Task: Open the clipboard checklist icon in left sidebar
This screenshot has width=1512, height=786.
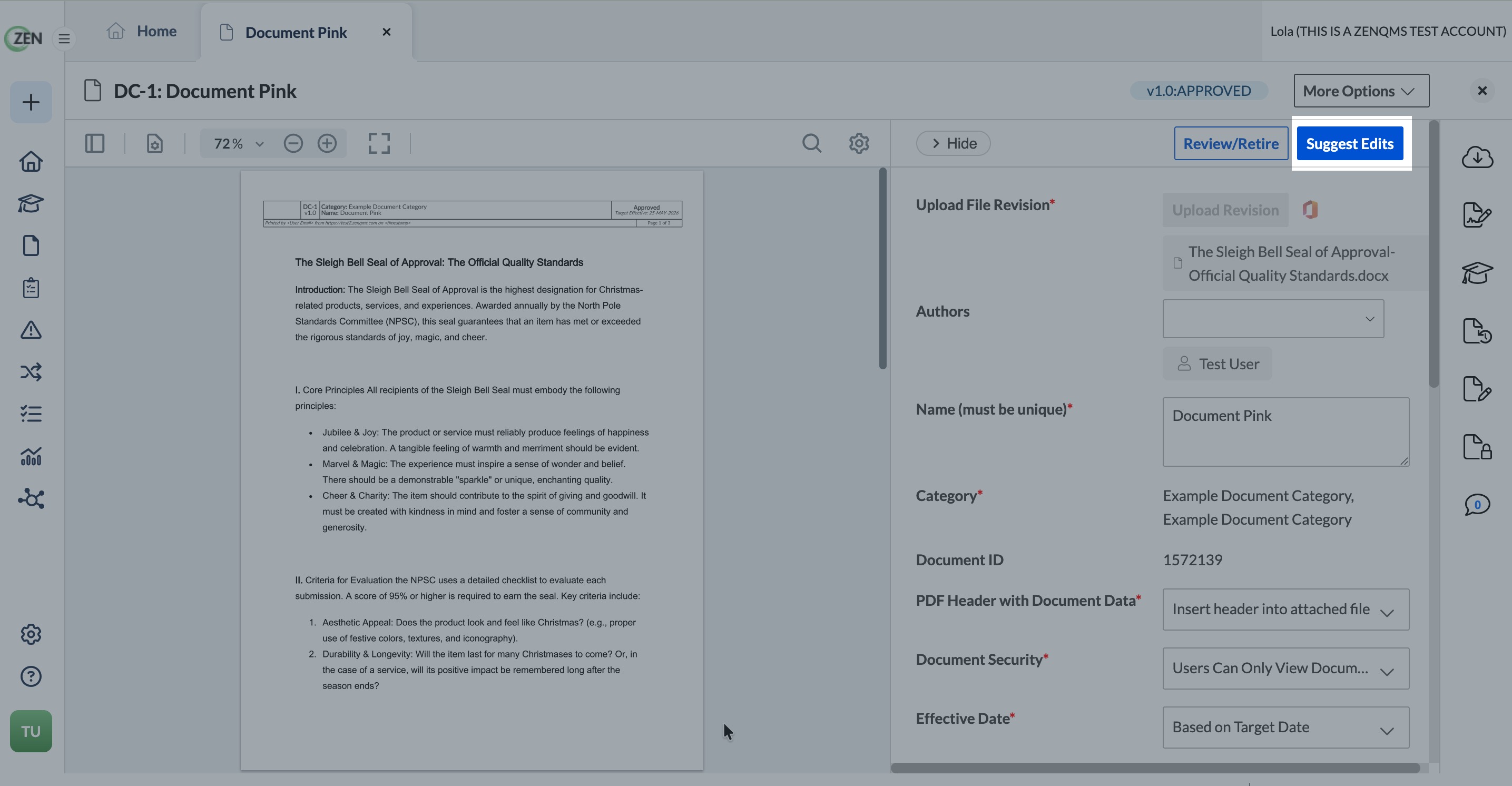Action: pos(31,288)
